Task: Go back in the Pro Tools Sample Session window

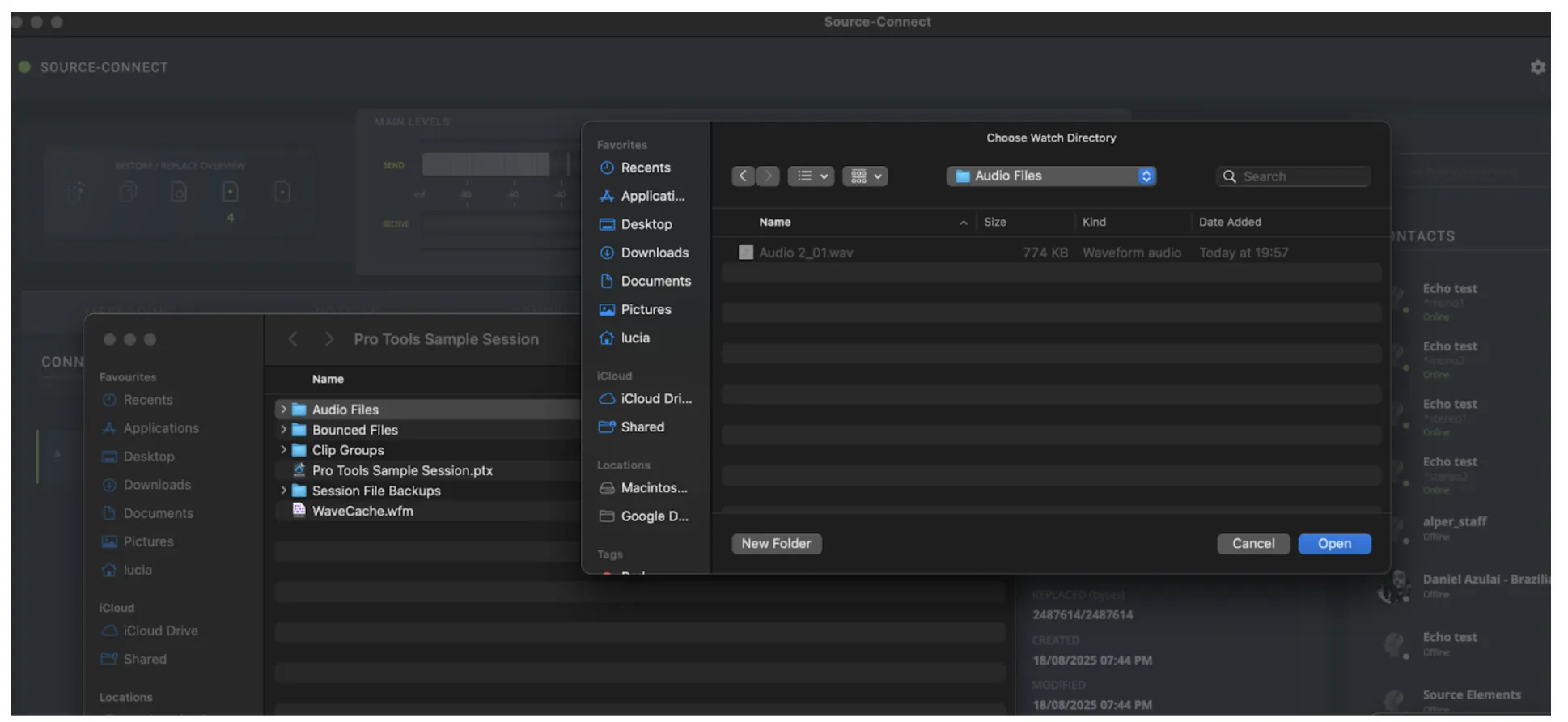Action: pos(293,339)
